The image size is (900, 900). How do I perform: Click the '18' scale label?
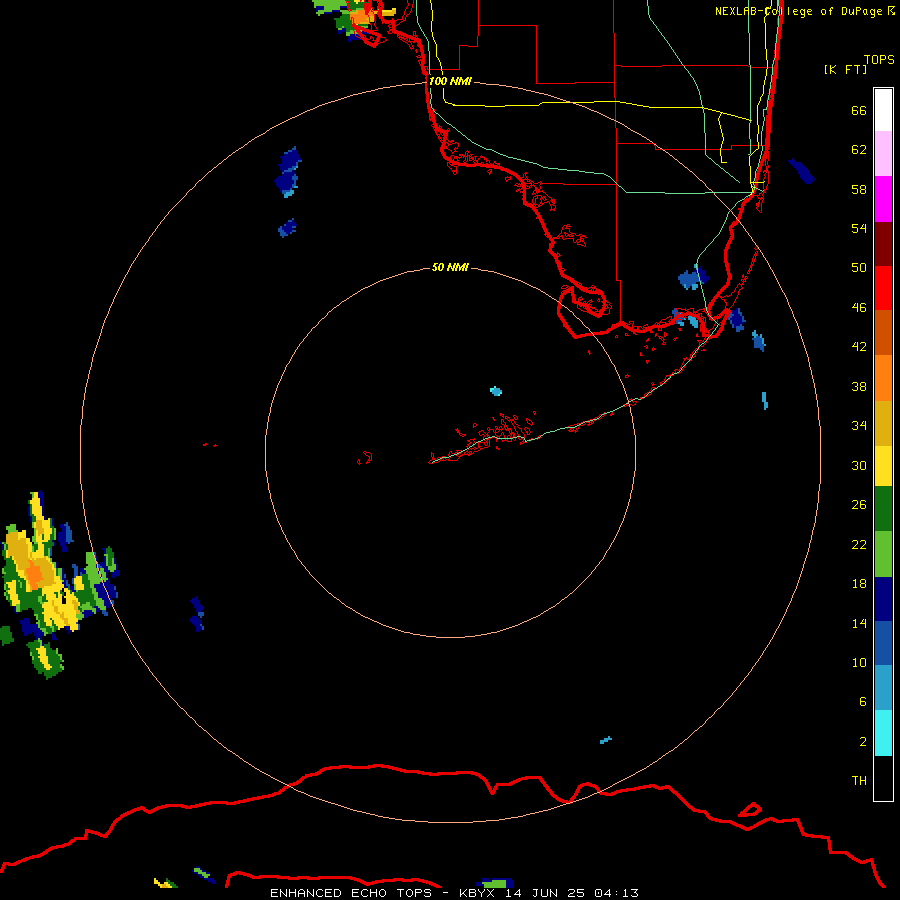[x=859, y=584]
